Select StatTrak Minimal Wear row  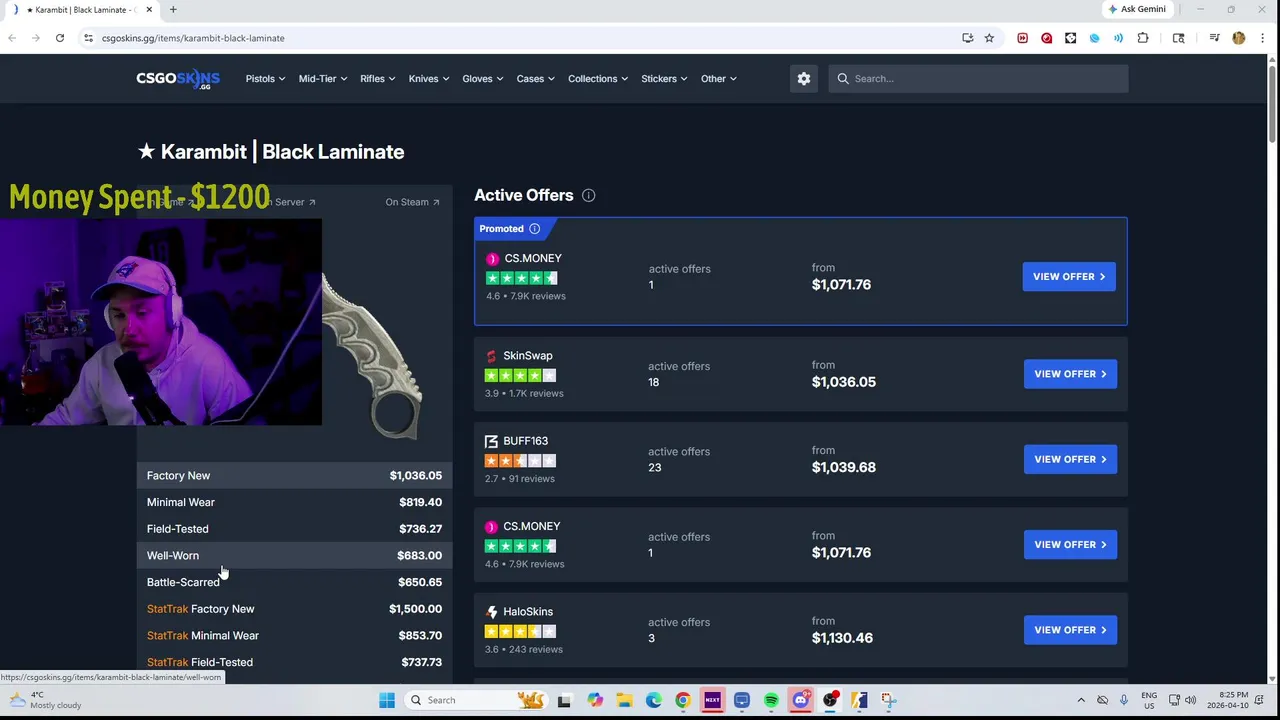[294, 635]
